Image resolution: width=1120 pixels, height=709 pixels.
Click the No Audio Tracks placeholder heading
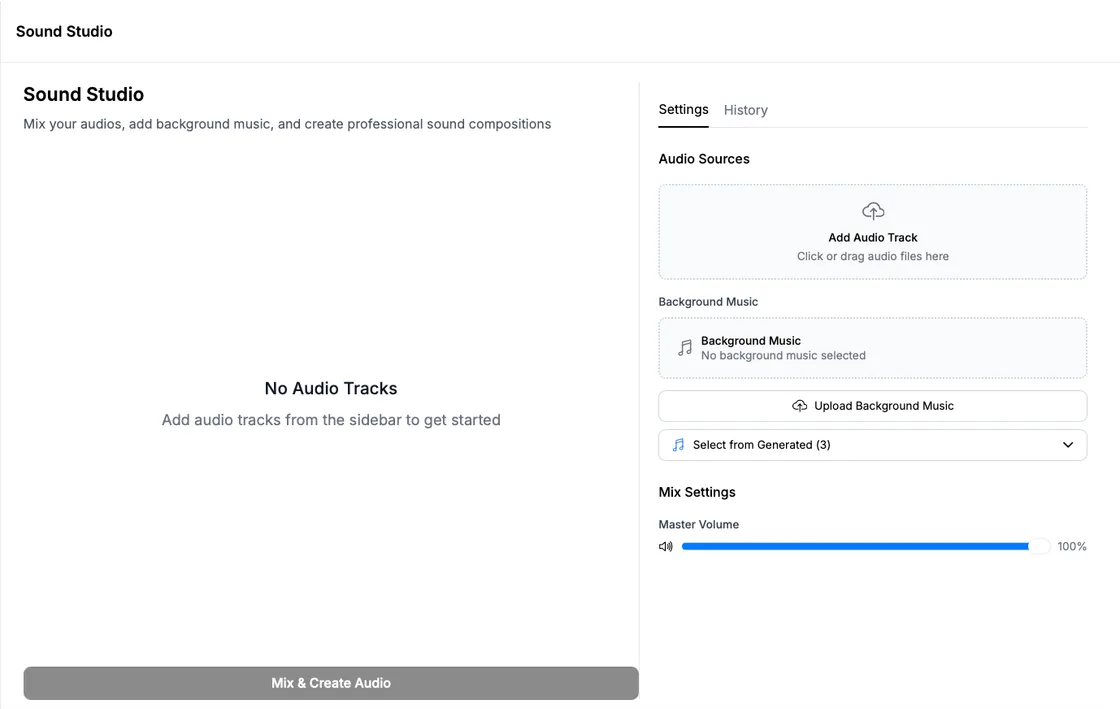331,388
